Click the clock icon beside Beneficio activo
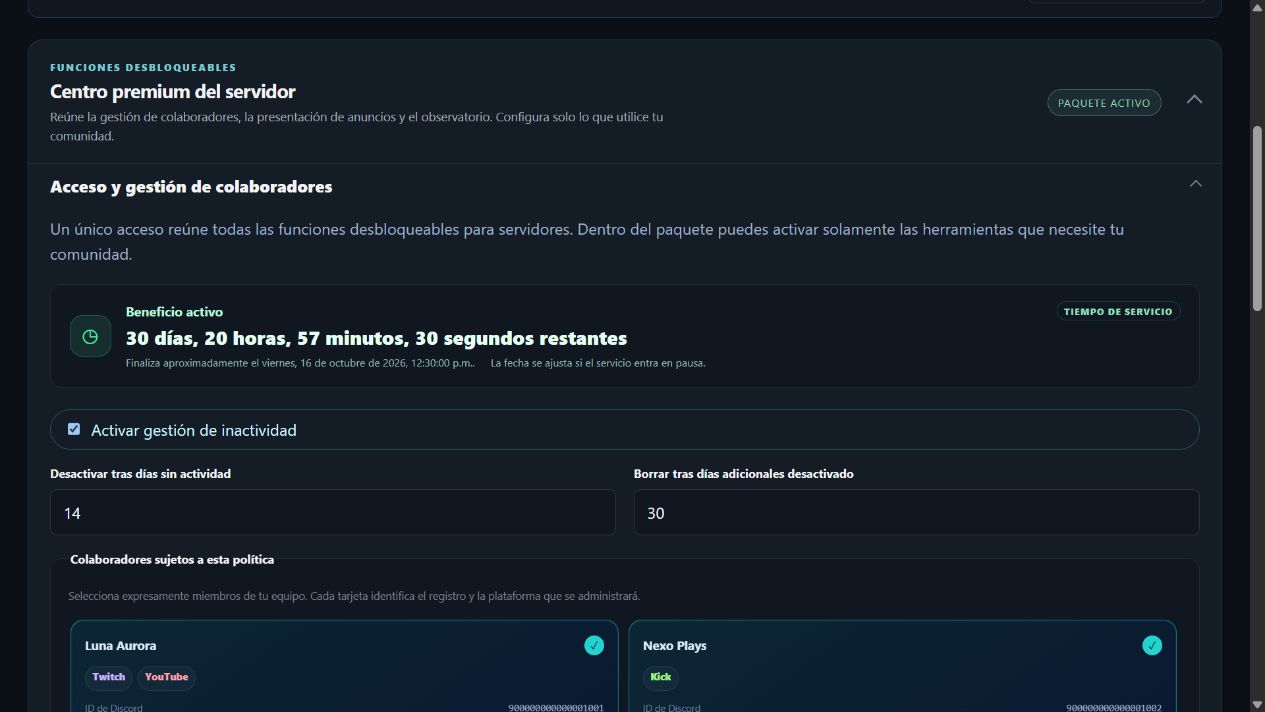Viewport: 1265px width, 712px height. click(90, 336)
